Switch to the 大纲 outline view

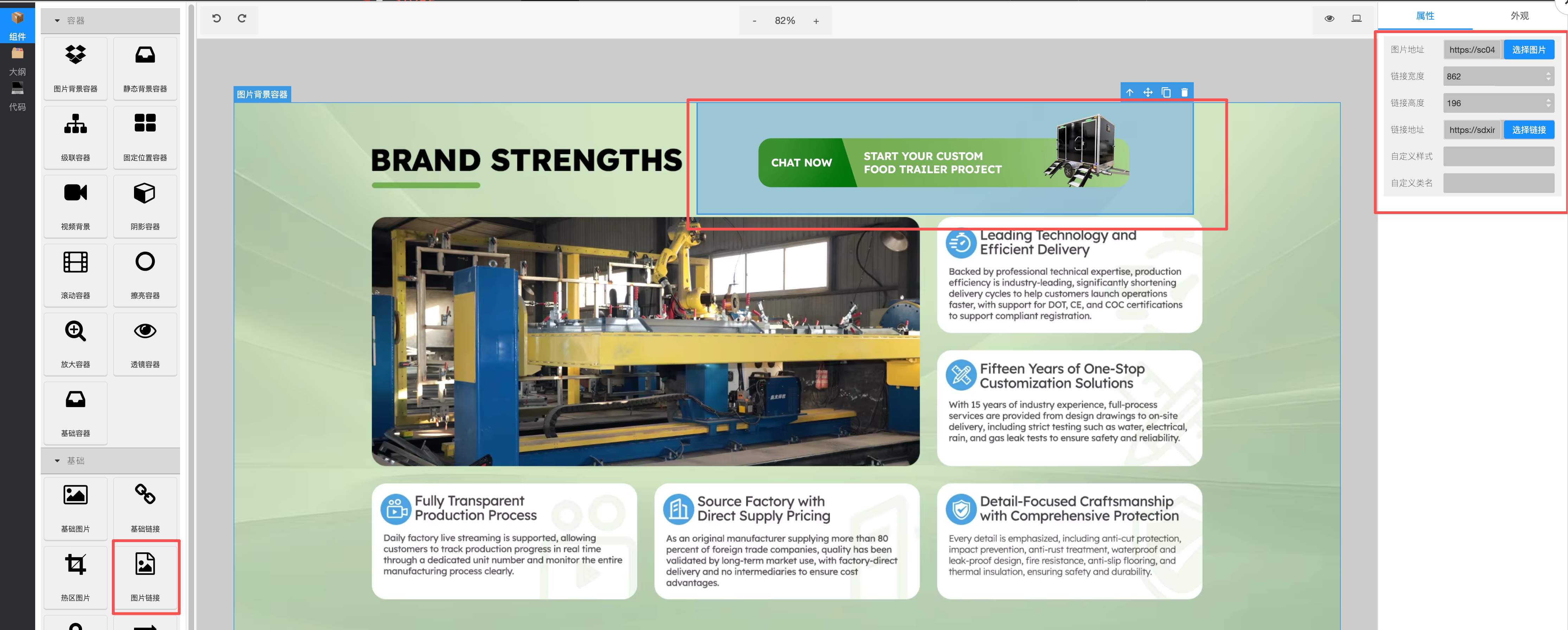pos(17,62)
